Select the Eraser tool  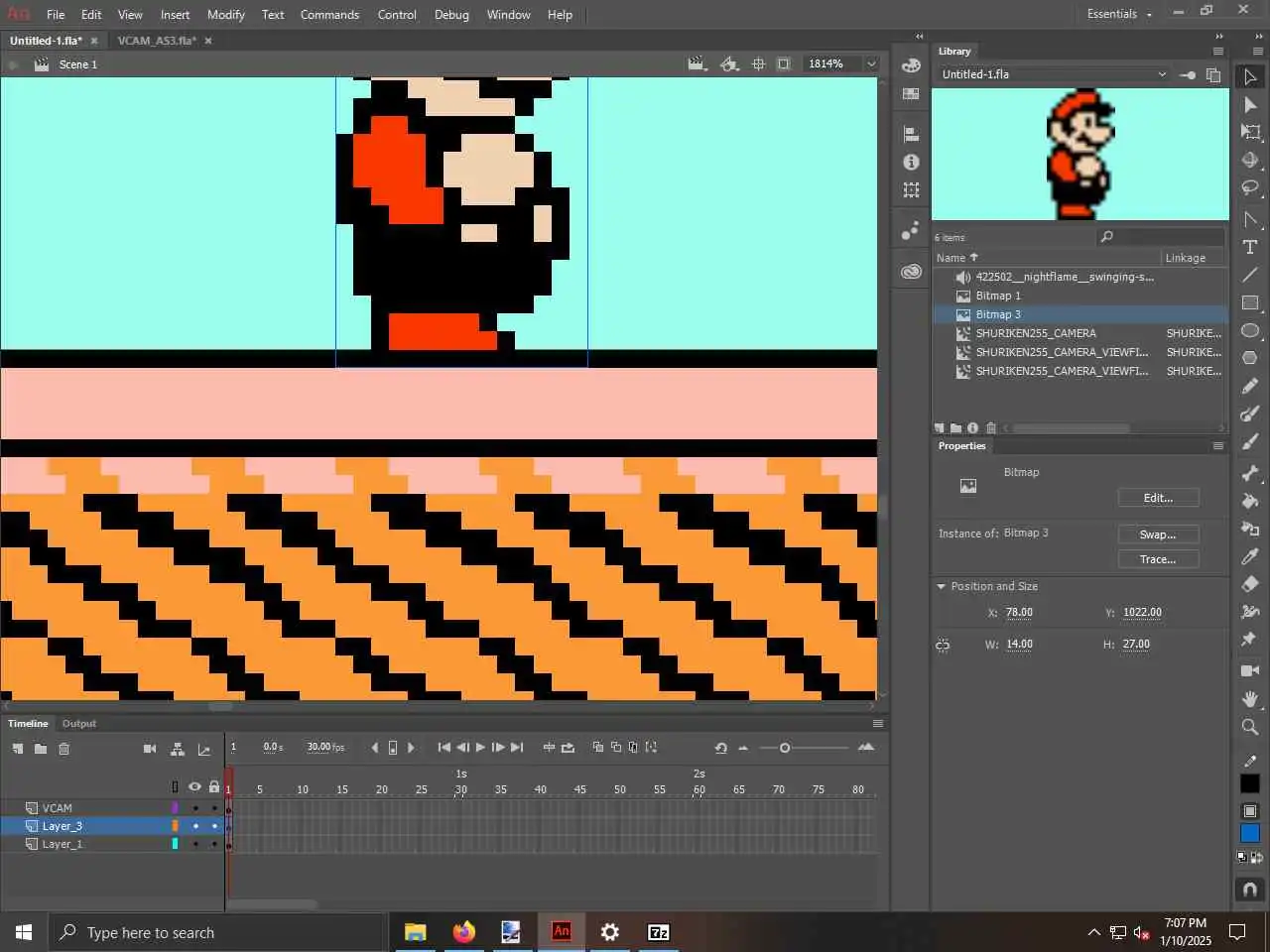click(x=1250, y=584)
